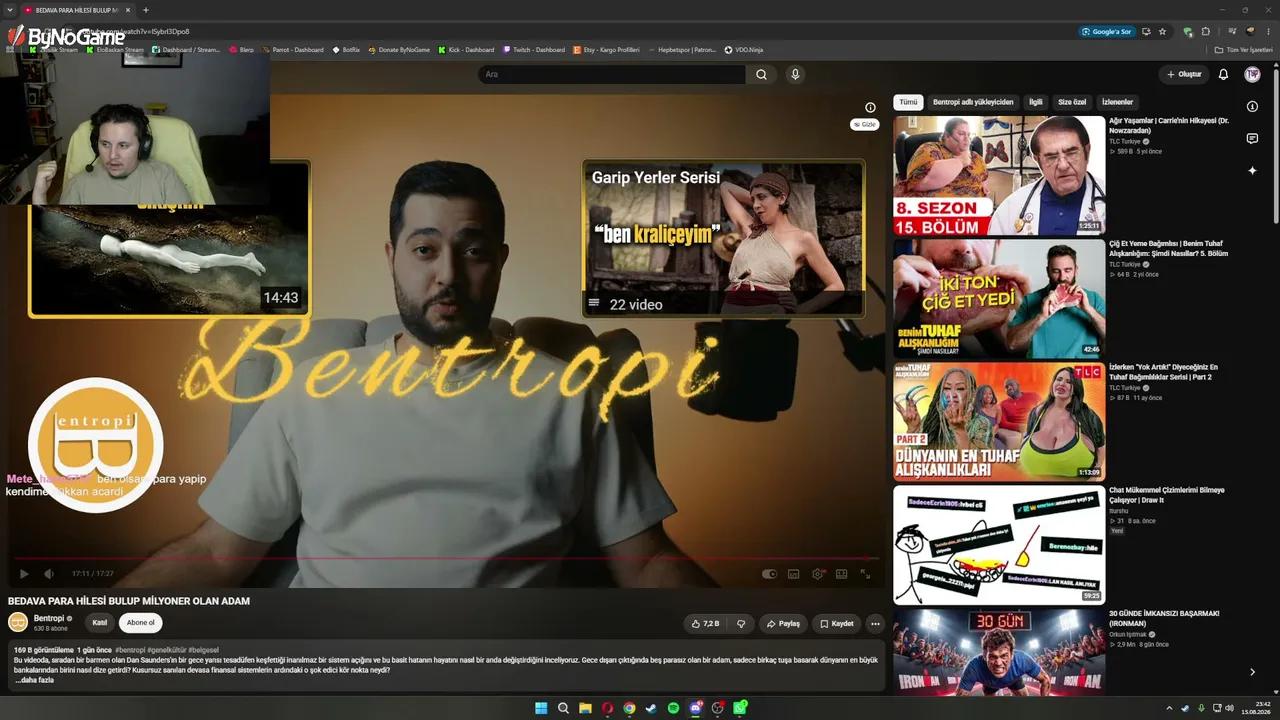Subscribe with 'Abone ol' button
Image resolution: width=1280 pixels, height=720 pixels.
[x=141, y=622]
